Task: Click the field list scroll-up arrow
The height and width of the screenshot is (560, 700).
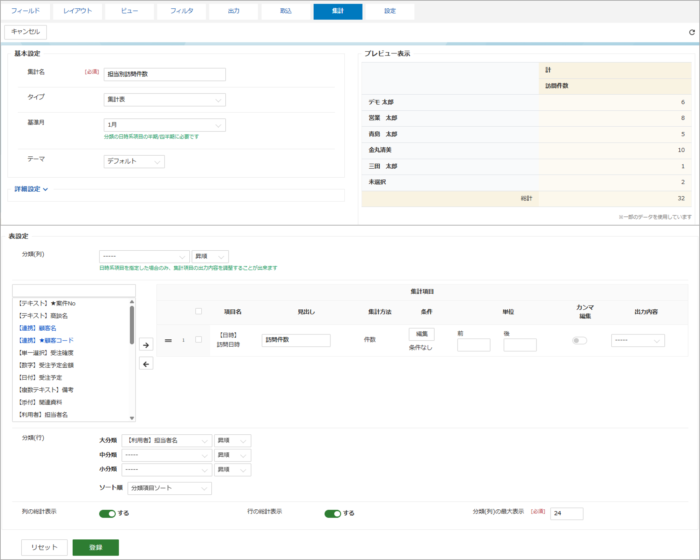Action: [x=132, y=302]
